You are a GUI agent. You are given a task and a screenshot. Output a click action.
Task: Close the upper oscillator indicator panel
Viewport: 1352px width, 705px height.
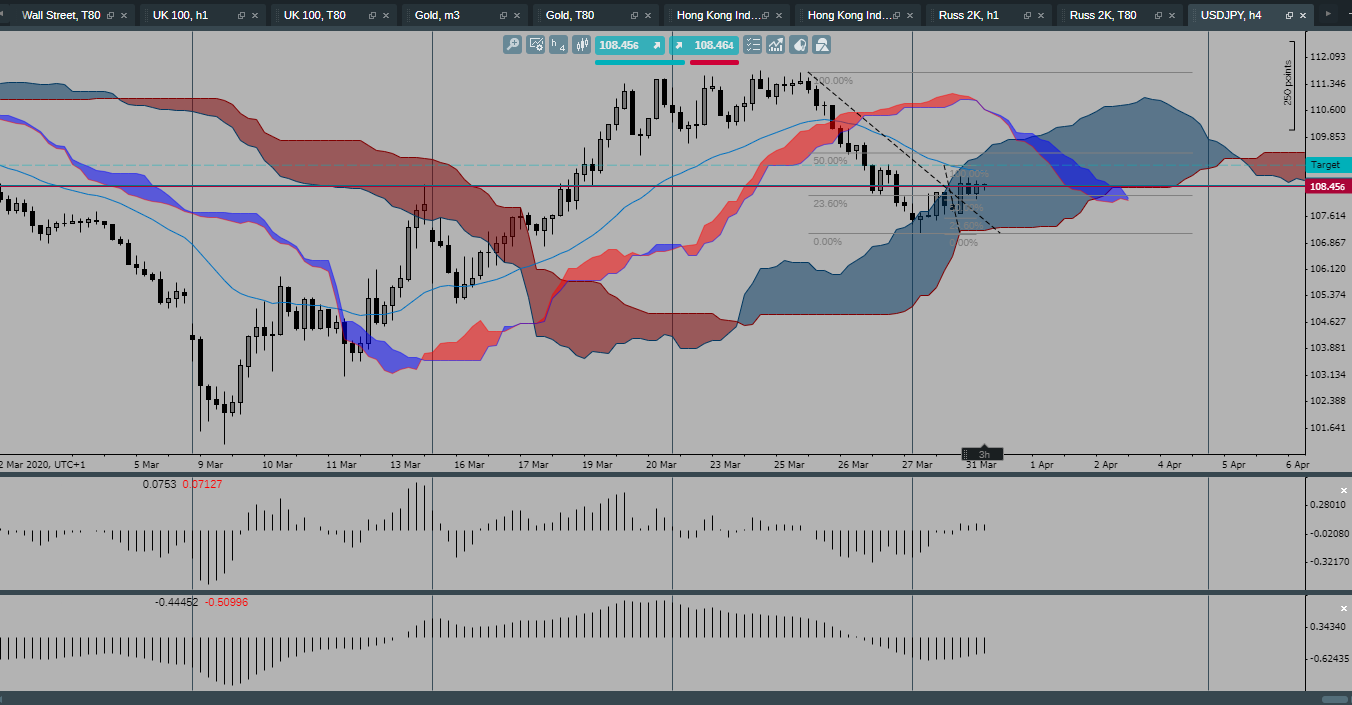pos(1343,490)
